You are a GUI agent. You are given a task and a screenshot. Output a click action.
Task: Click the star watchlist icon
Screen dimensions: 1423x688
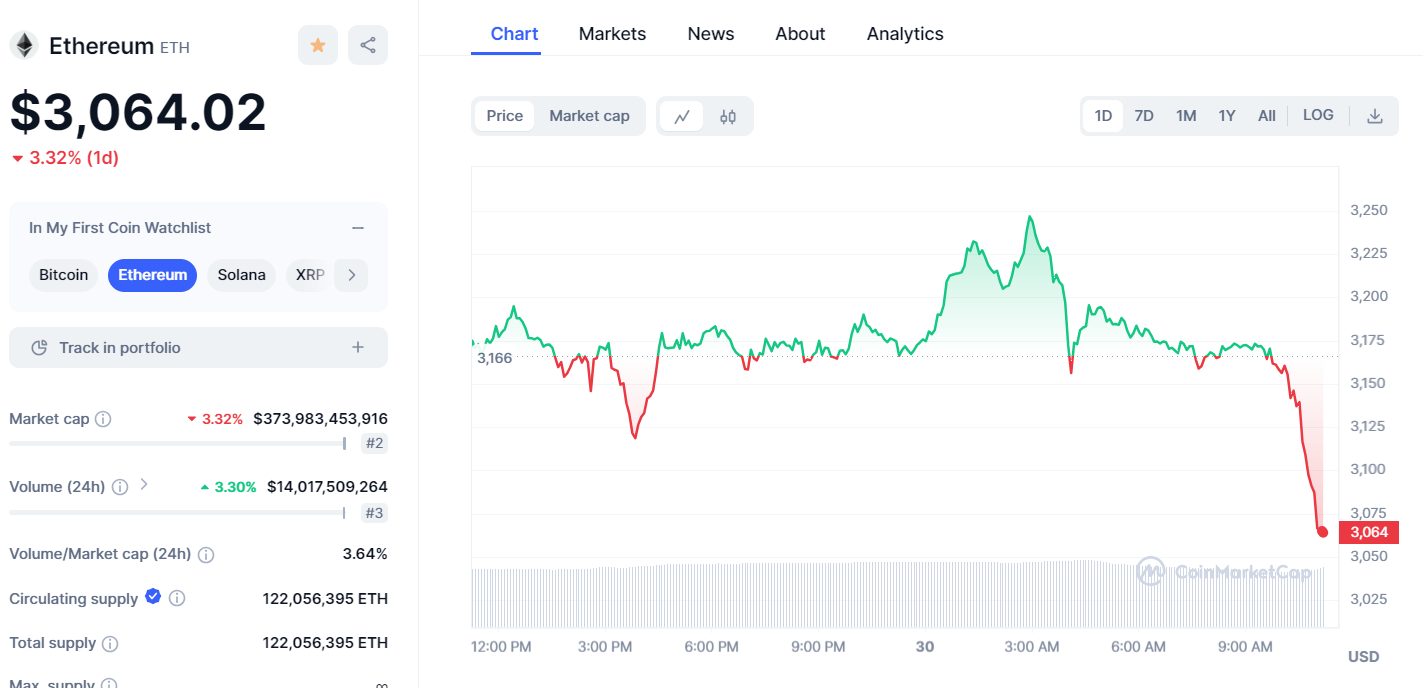(x=318, y=45)
